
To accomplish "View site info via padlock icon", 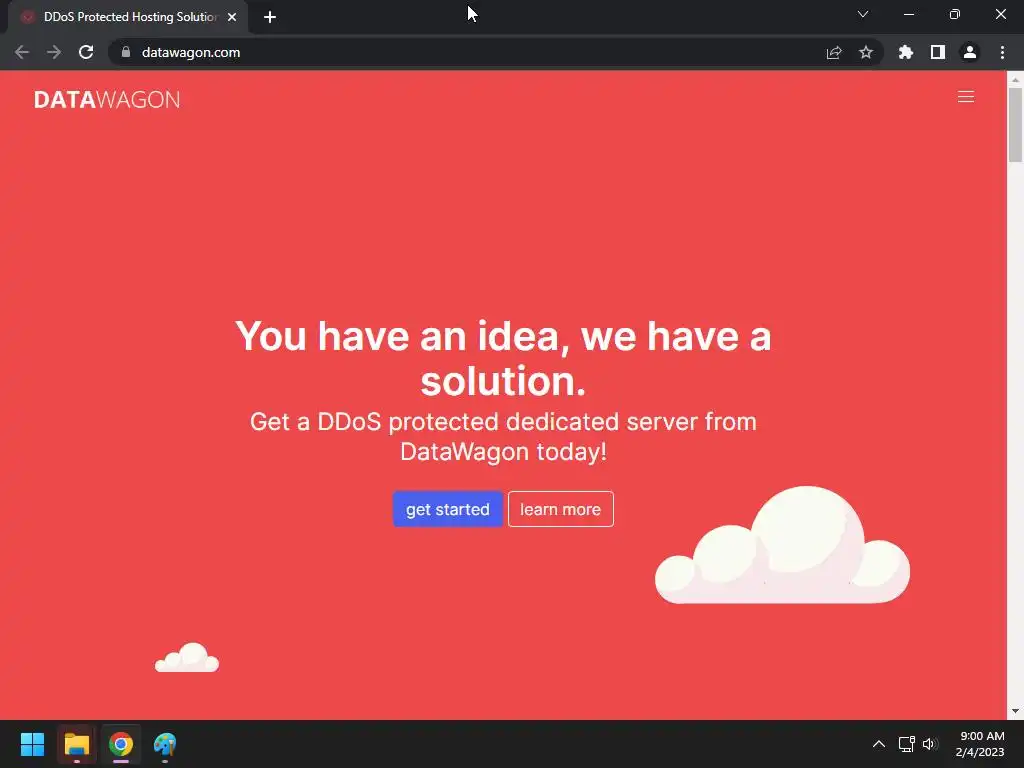I will click(126, 52).
